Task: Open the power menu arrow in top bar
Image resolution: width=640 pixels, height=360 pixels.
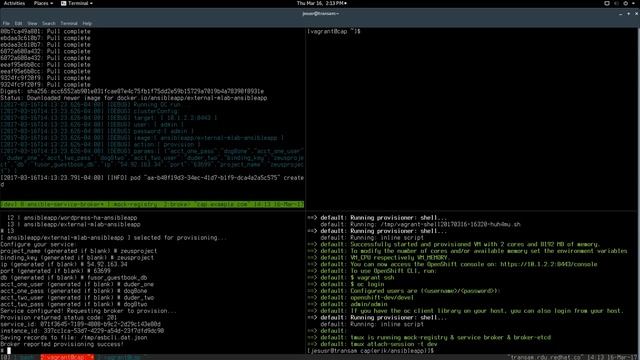Action: (634, 3)
